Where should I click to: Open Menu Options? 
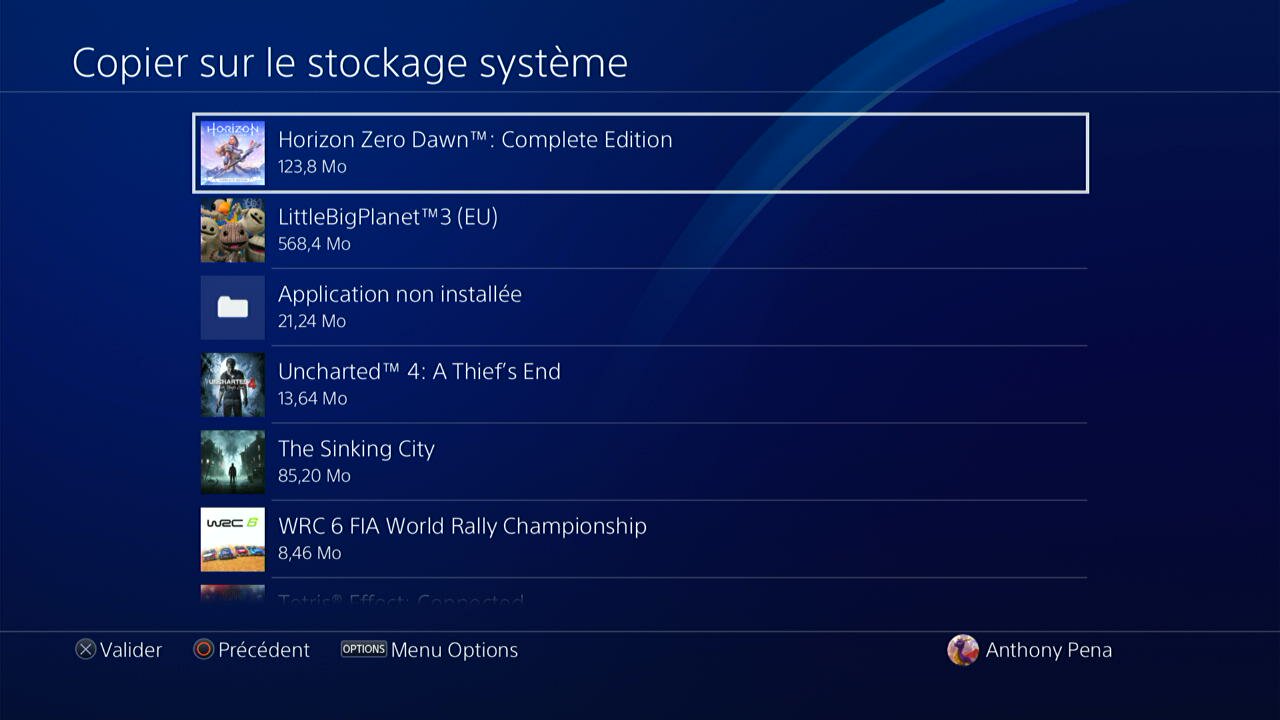454,650
